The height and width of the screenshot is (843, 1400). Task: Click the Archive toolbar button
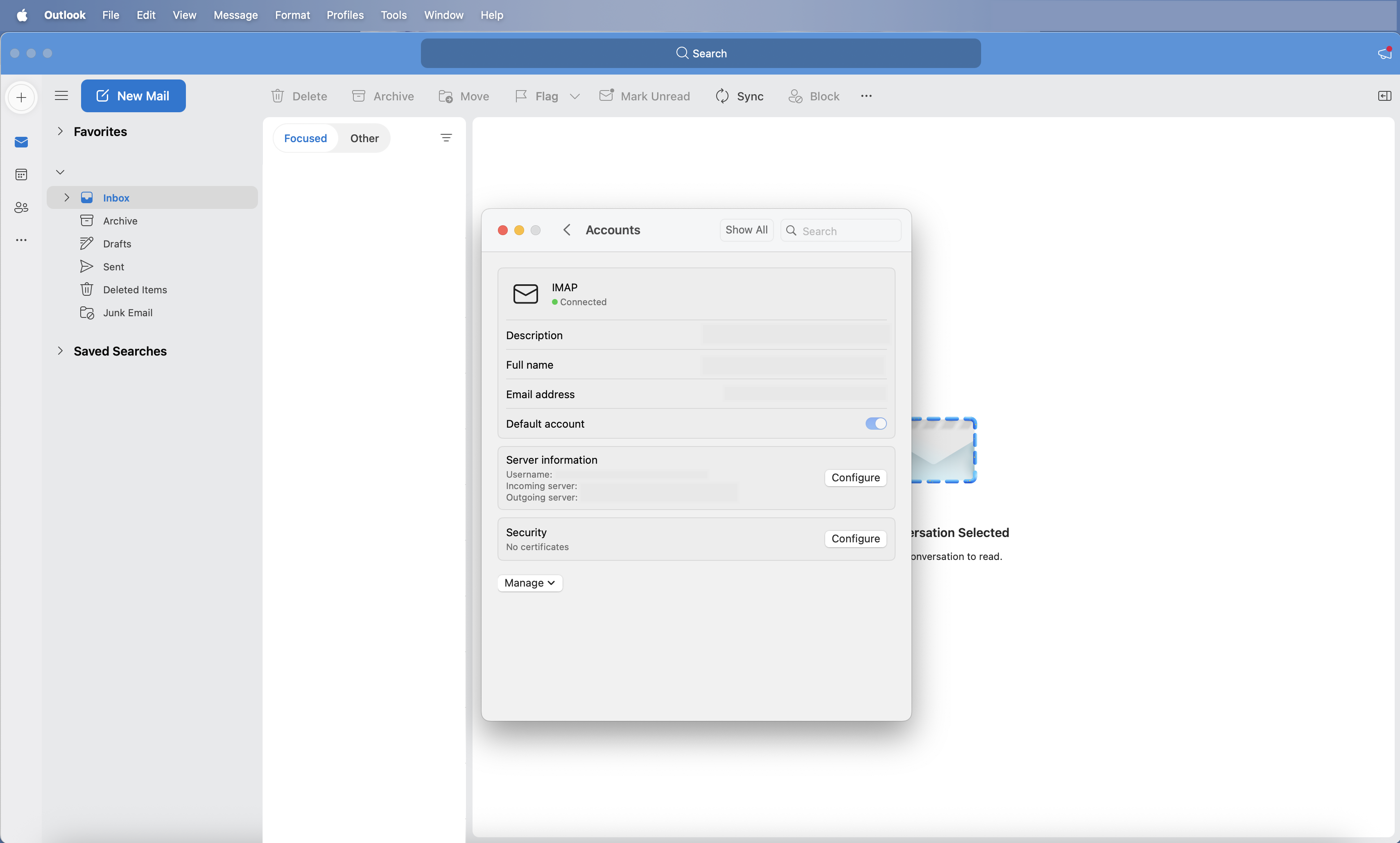(x=383, y=96)
